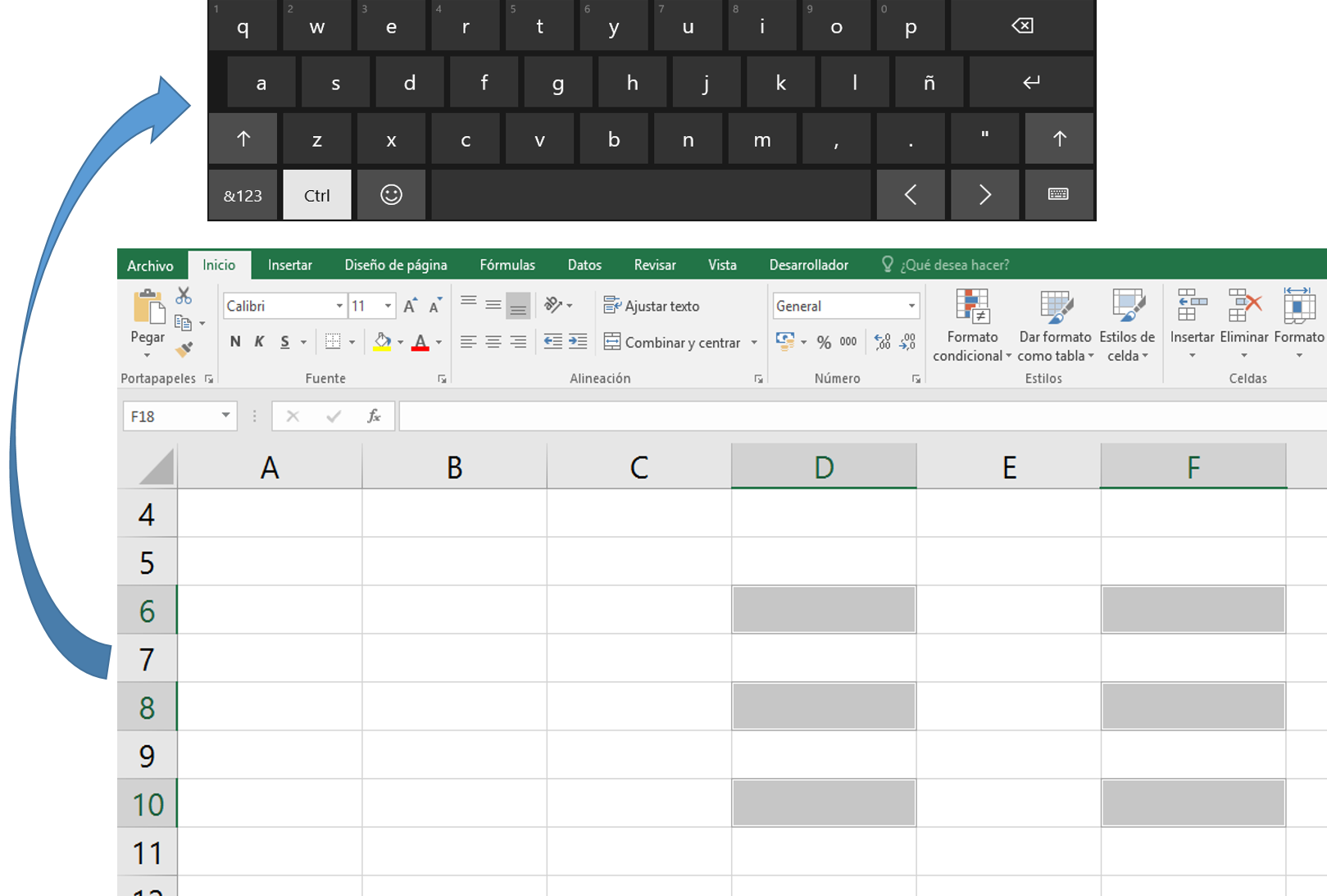Viewport: 1327px width, 896px height.
Task: Align text right
Action: pyautogui.click(x=518, y=342)
